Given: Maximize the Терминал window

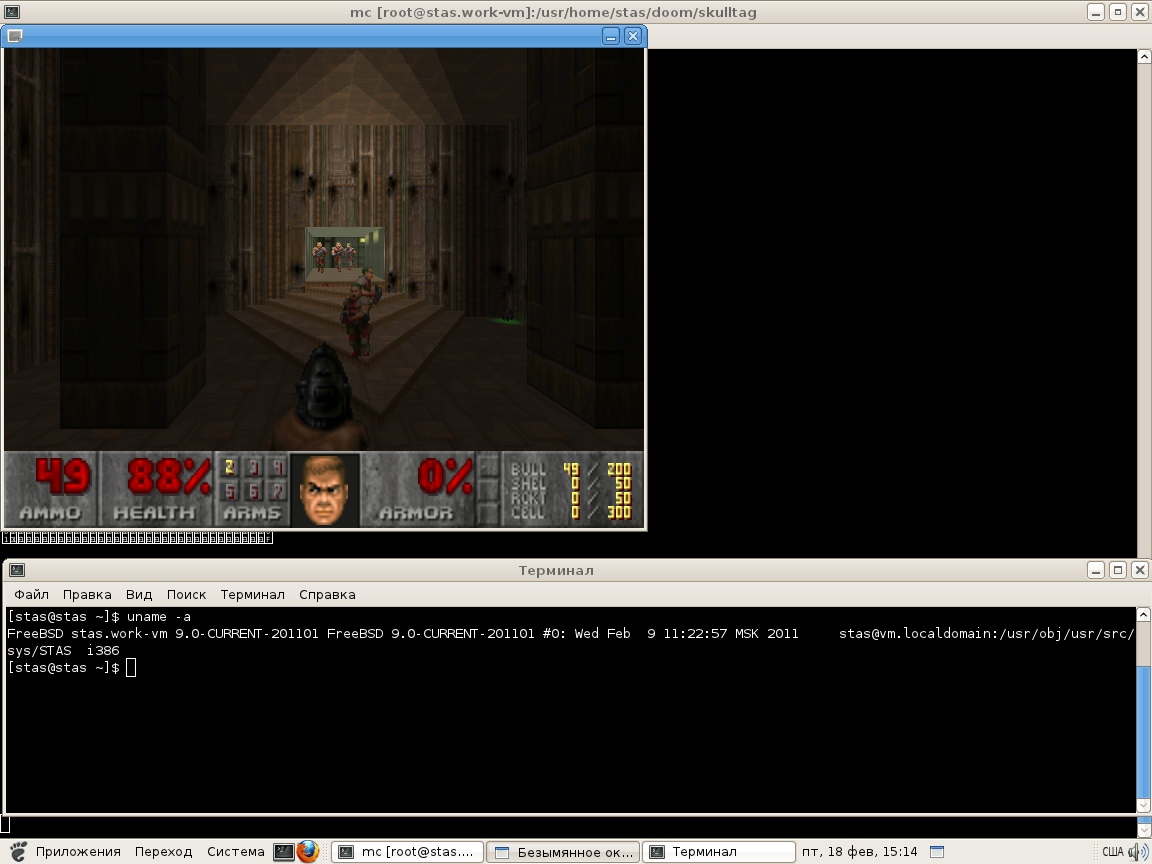Looking at the screenshot, I should tap(1117, 570).
